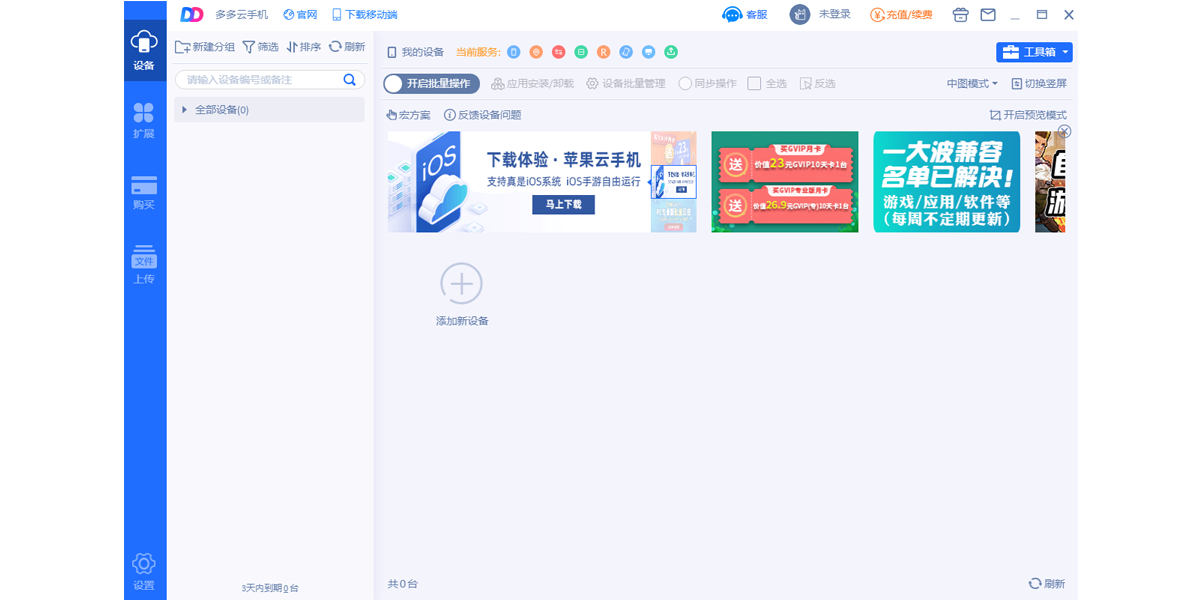The image size is (1200, 600).
Task: Click the location service icon in 当前服务
Action: (537, 51)
